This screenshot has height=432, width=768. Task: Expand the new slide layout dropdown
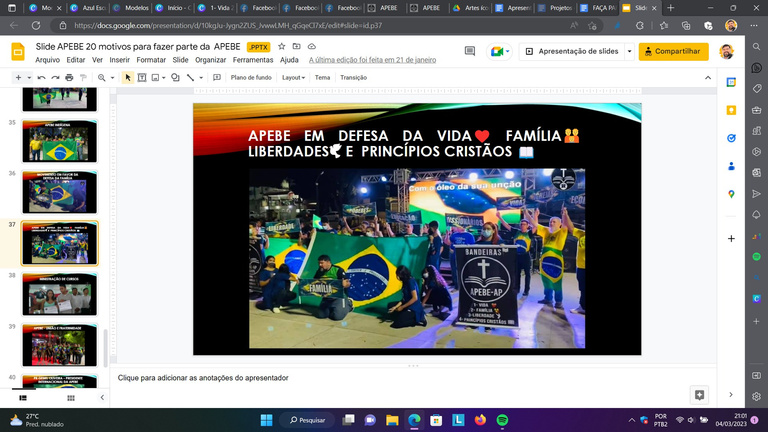pos(29,77)
